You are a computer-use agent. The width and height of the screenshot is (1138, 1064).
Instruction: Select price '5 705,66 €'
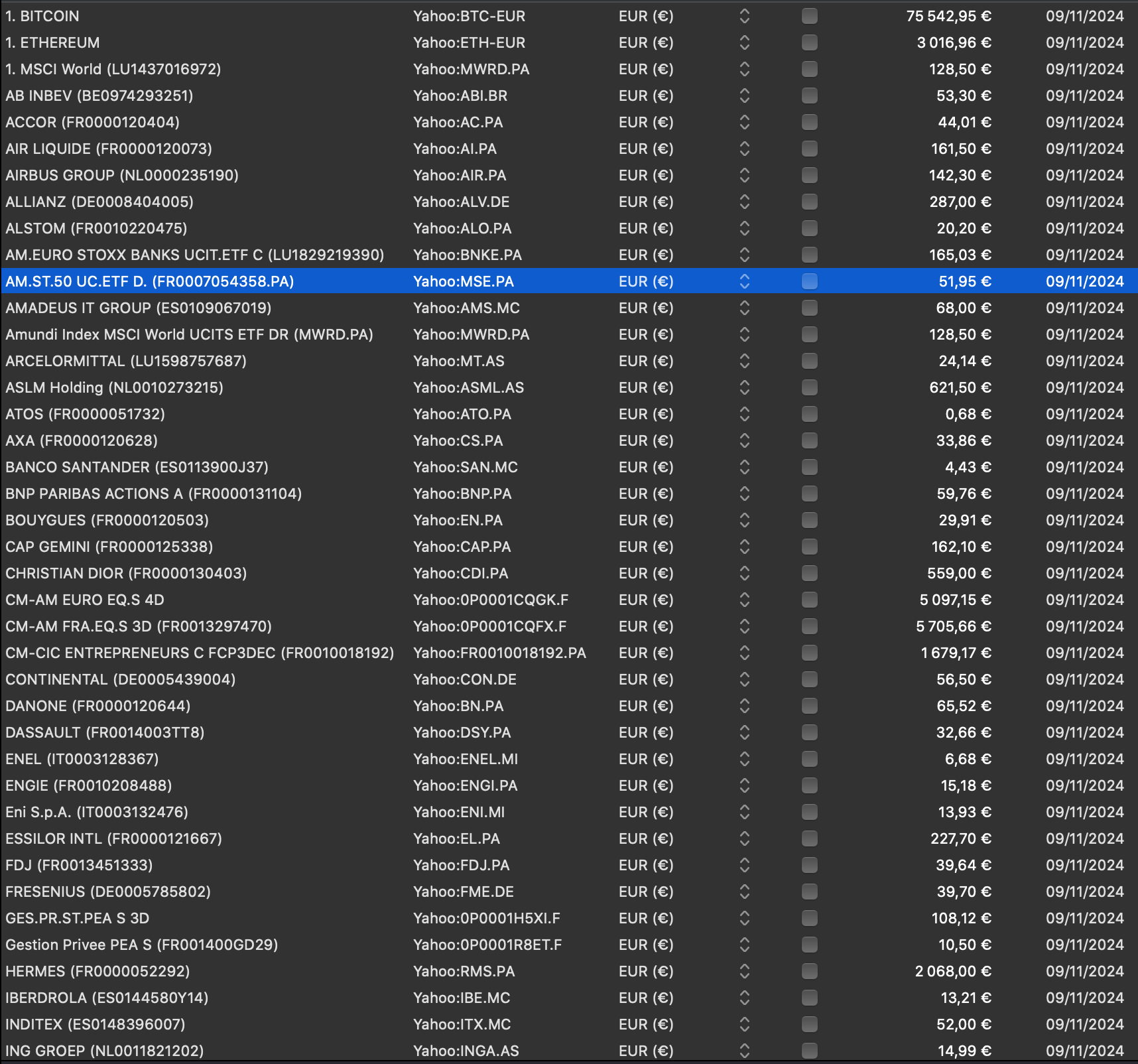[954, 626]
